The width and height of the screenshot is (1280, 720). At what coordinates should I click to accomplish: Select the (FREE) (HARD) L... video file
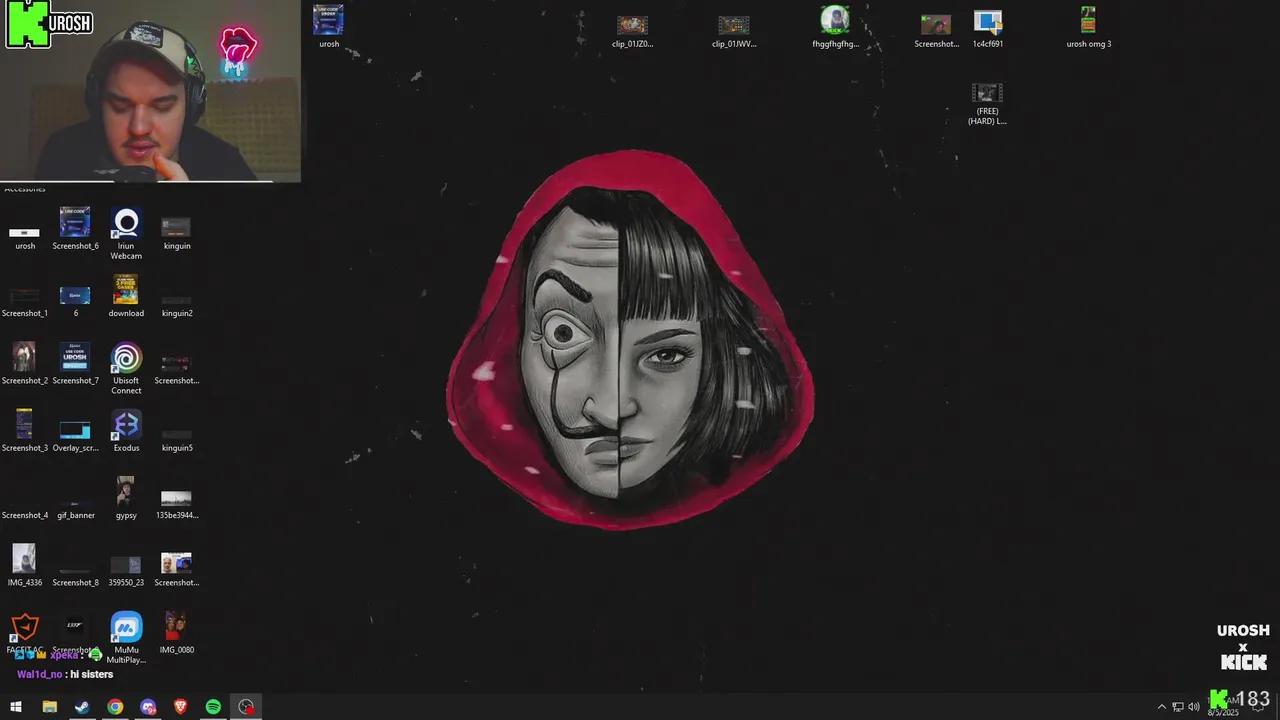[x=987, y=103]
